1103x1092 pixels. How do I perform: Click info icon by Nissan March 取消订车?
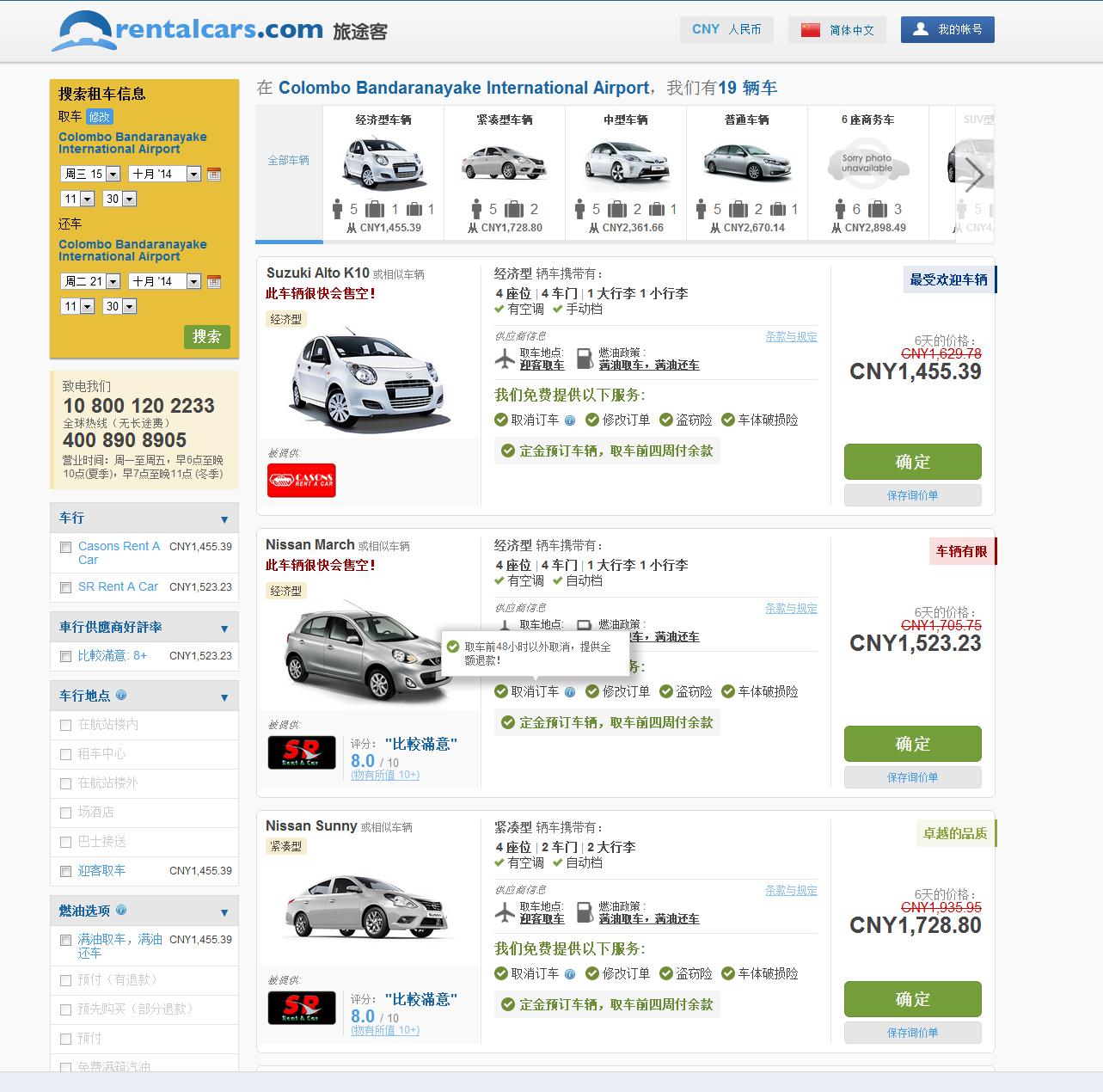click(569, 692)
